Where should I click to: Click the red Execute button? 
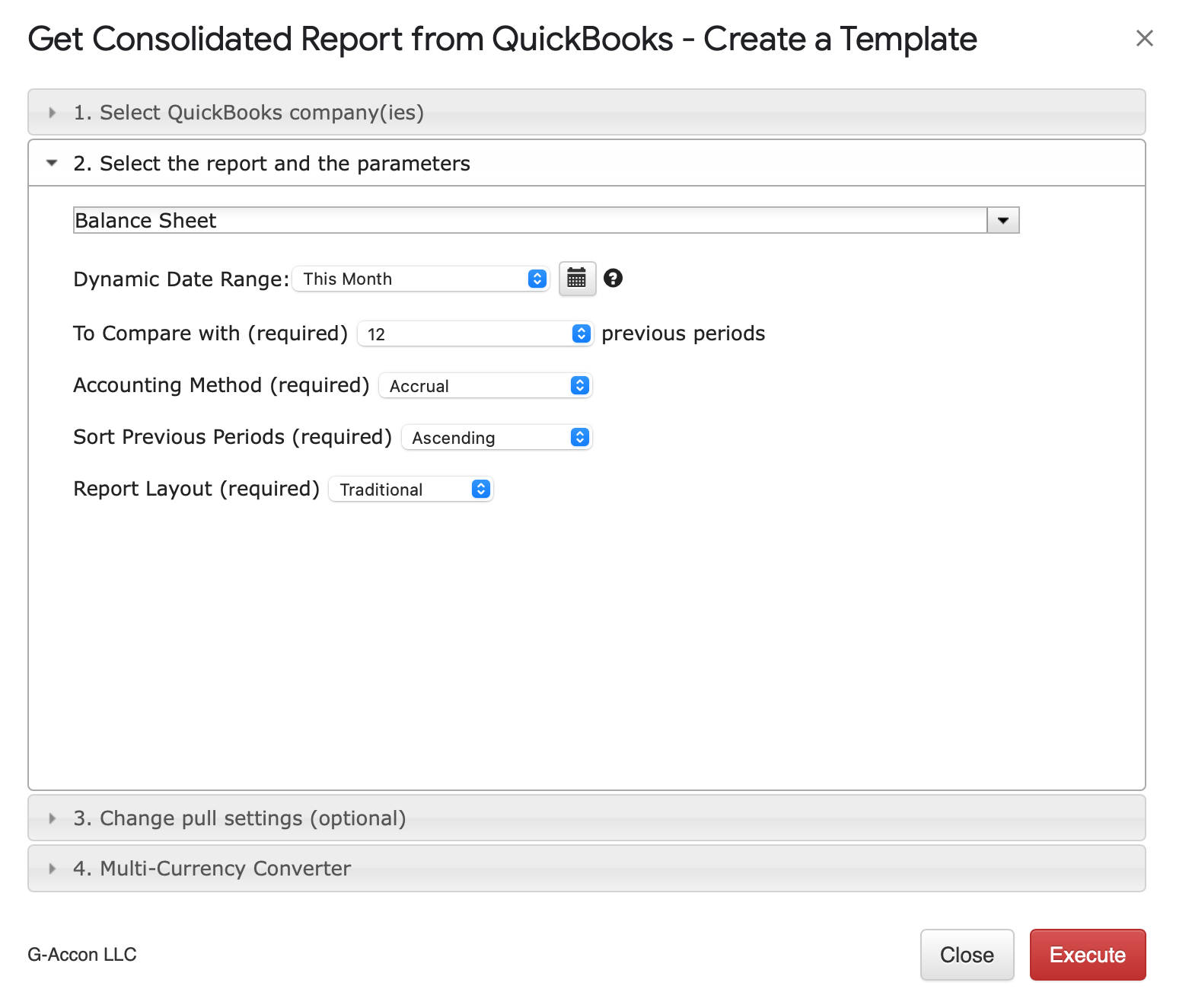click(x=1087, y=955)
